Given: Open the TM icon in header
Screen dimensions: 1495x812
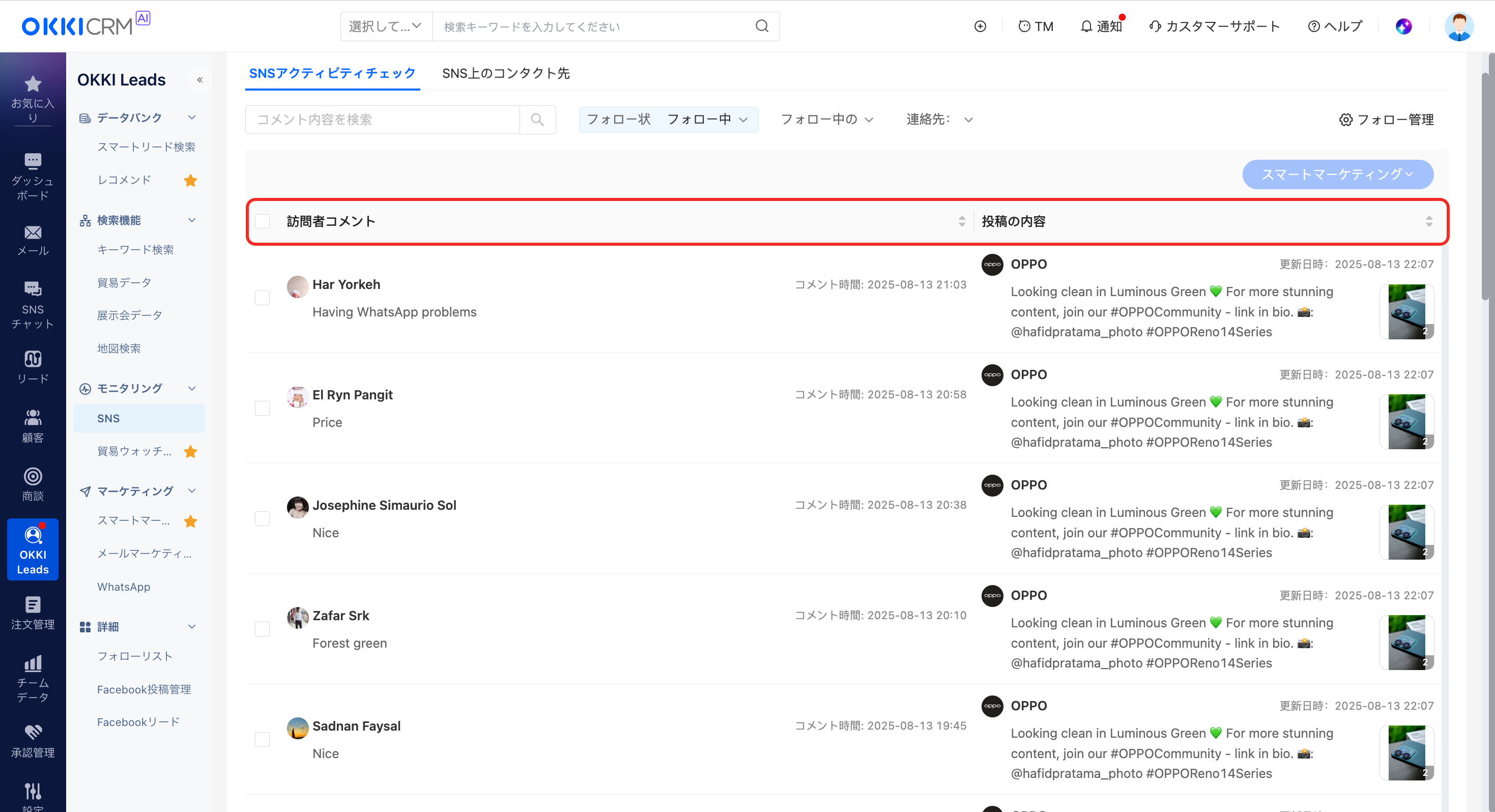Looking at the screenshot, I should (x=1036, y=26).
